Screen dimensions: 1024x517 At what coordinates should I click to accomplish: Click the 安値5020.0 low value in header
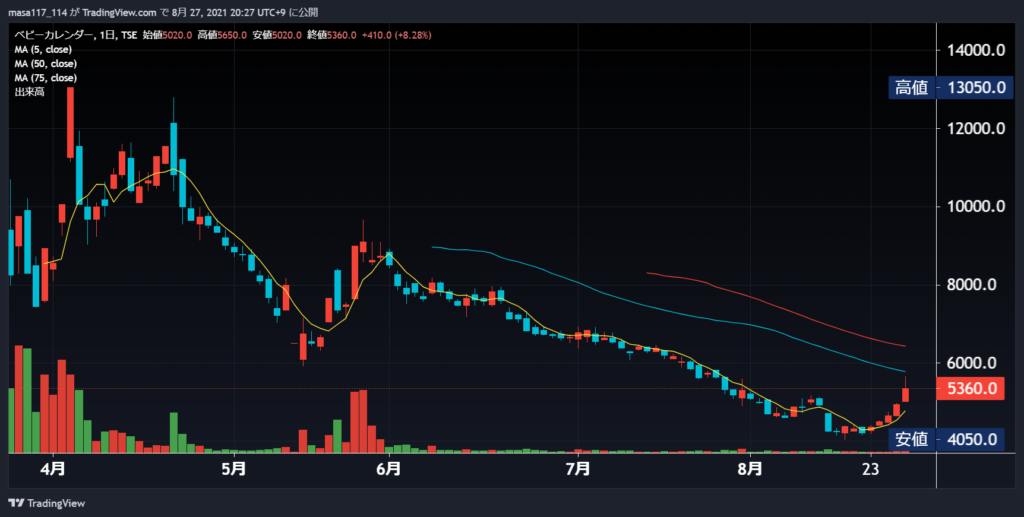click(278, 35)
